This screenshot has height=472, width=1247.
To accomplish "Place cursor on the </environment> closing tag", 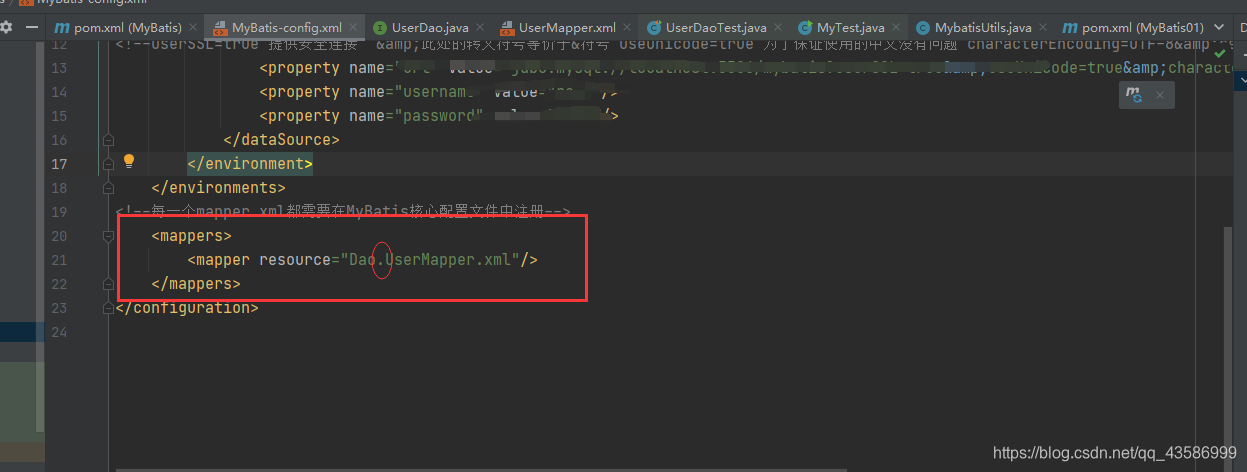I will tap(250, 164).
